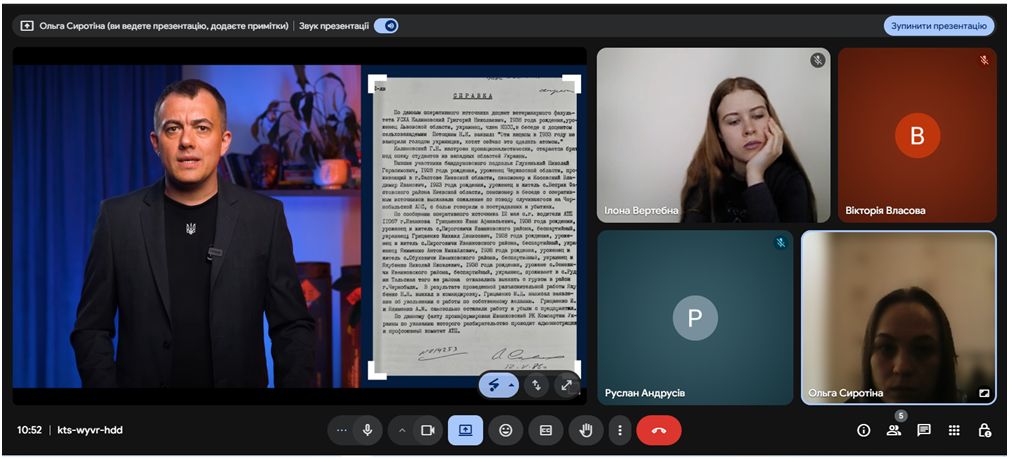
Task: Expand the video settings arrow next to camera
Action: tap(403, 430)
